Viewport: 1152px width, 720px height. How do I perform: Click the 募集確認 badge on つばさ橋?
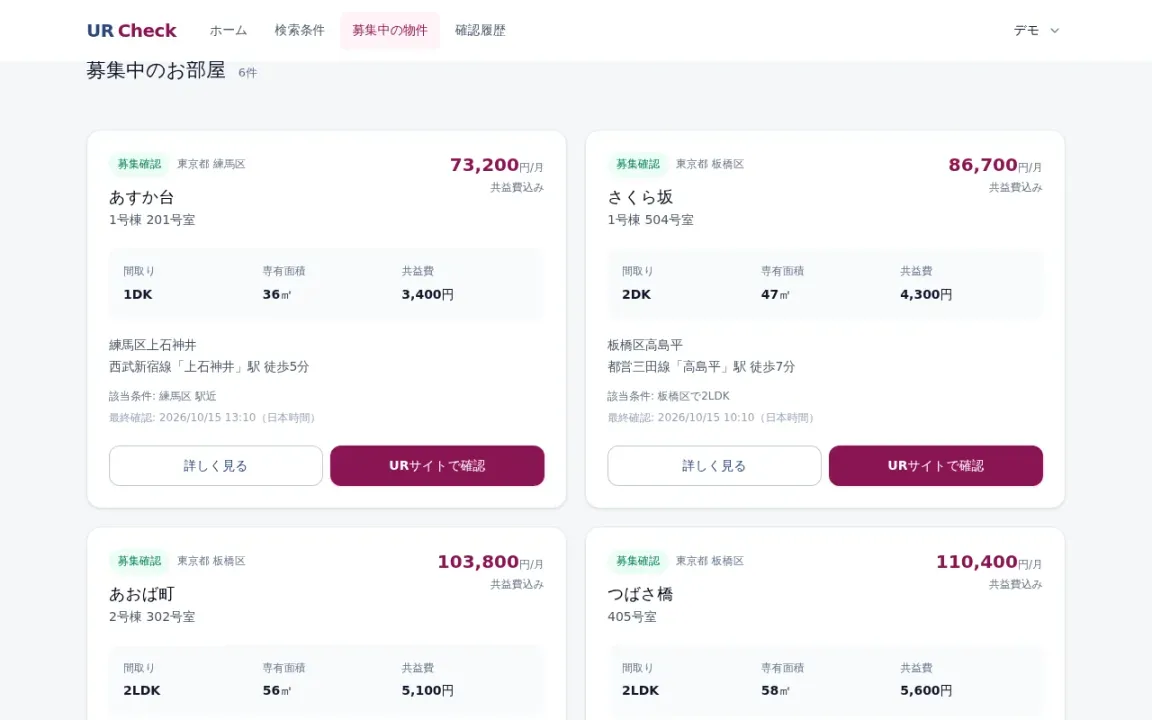(x=637, y=561)
